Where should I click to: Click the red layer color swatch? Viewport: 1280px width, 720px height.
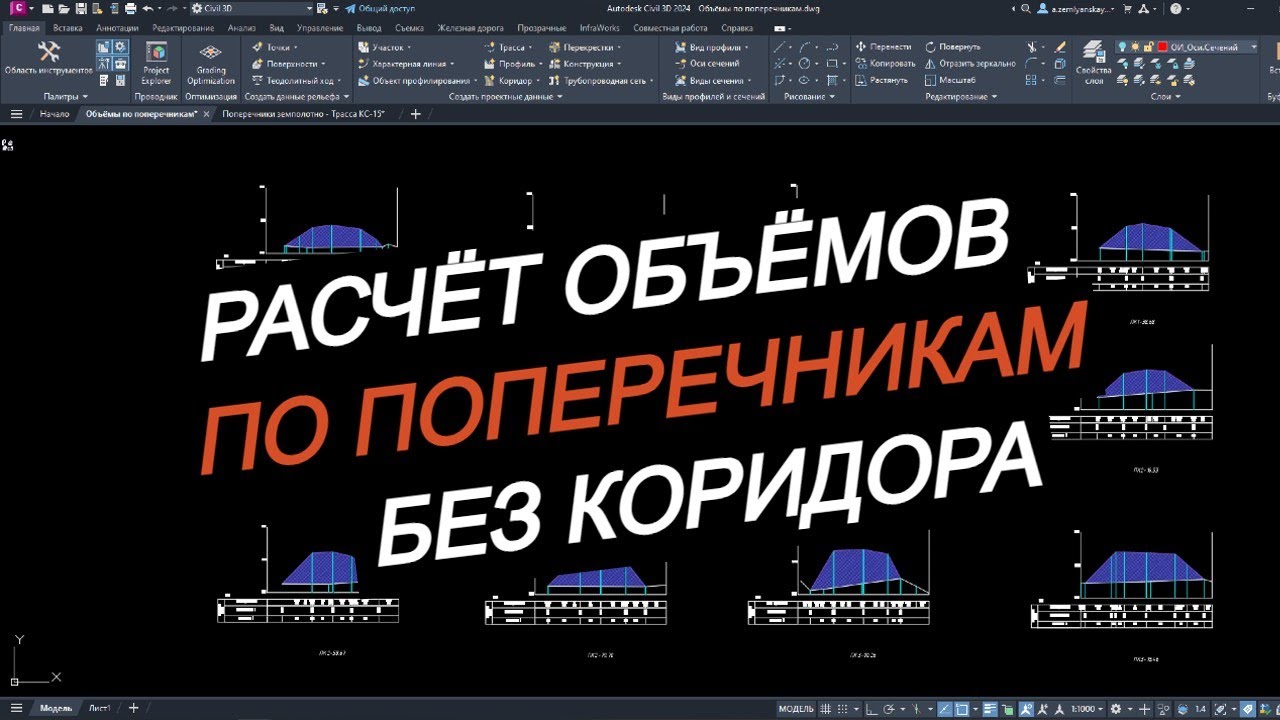click(1162, 47)
